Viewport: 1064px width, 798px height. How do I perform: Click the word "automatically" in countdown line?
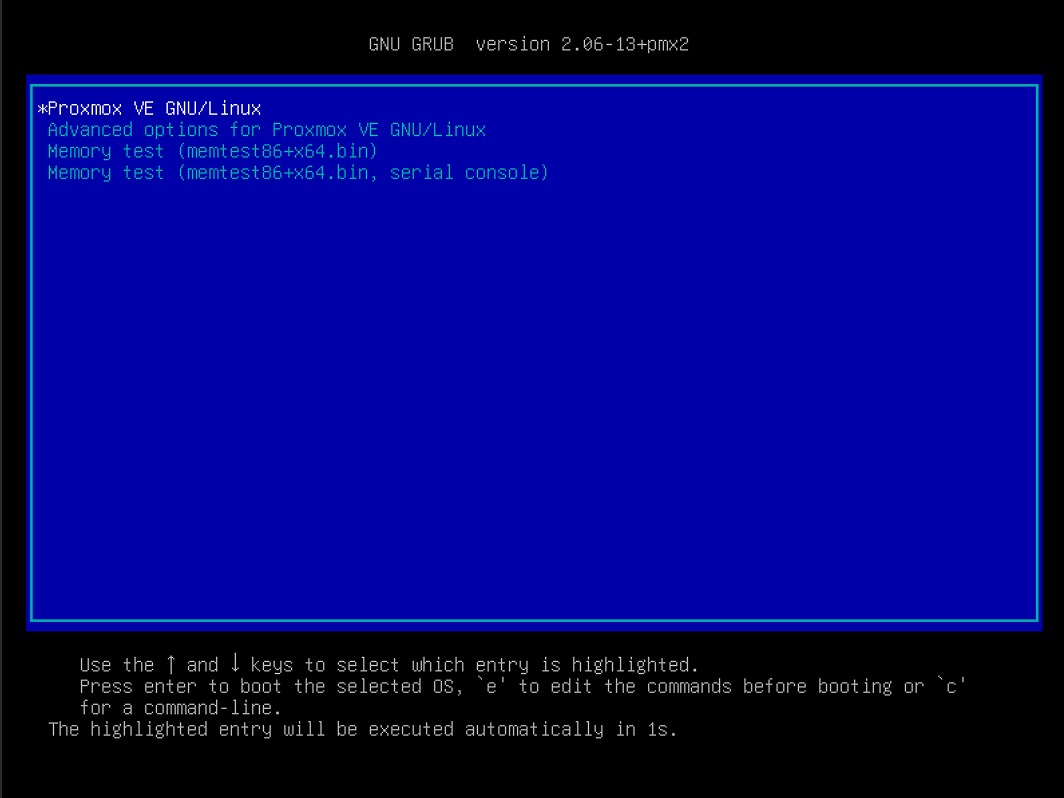534,729
